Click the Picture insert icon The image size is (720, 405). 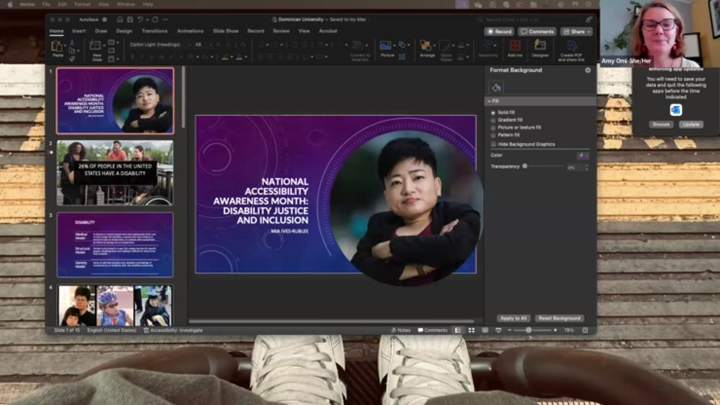click(385, 45)
